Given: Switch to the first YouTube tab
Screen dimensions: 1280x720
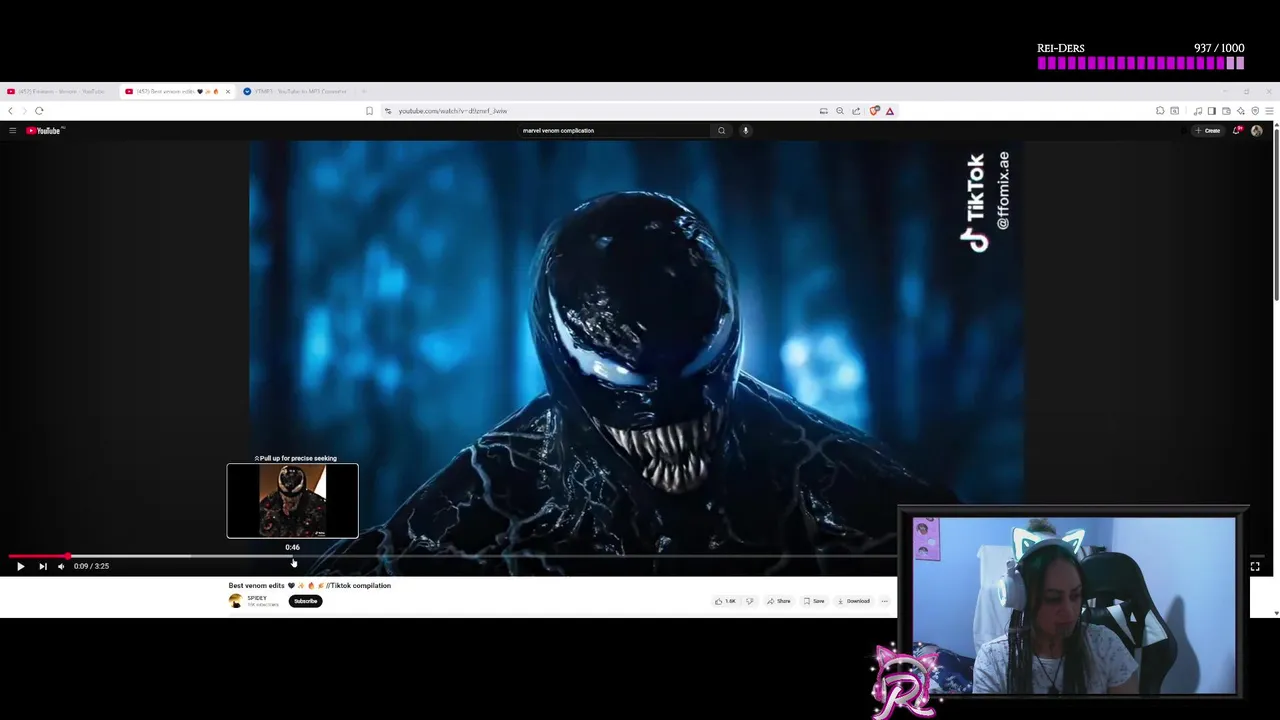Looking at the screenshot, I should 58,91.
